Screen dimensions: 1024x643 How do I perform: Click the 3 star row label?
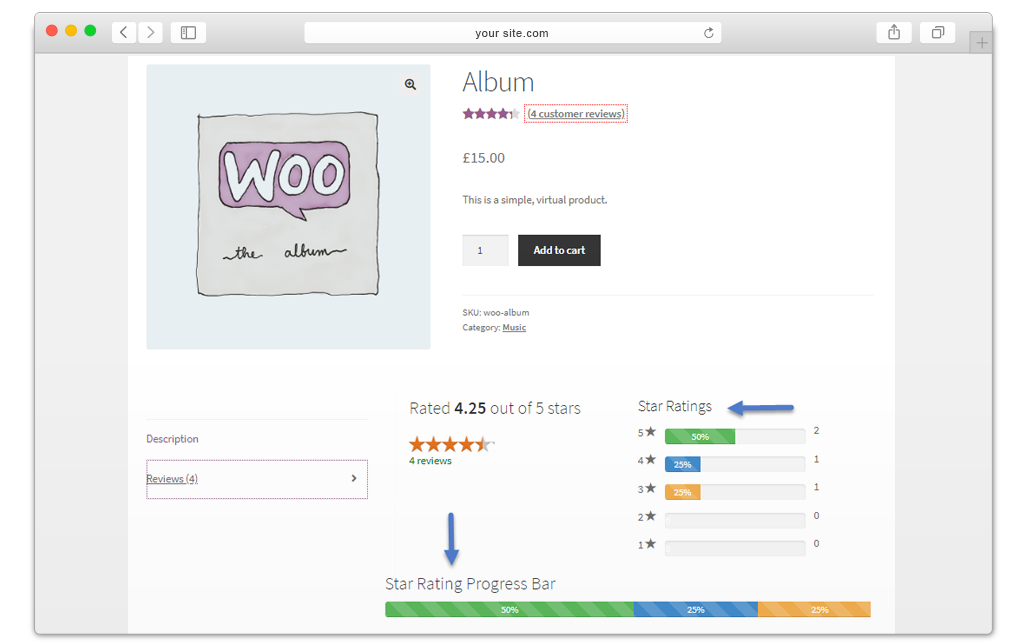pyautogui.click(x=647, y=488)
